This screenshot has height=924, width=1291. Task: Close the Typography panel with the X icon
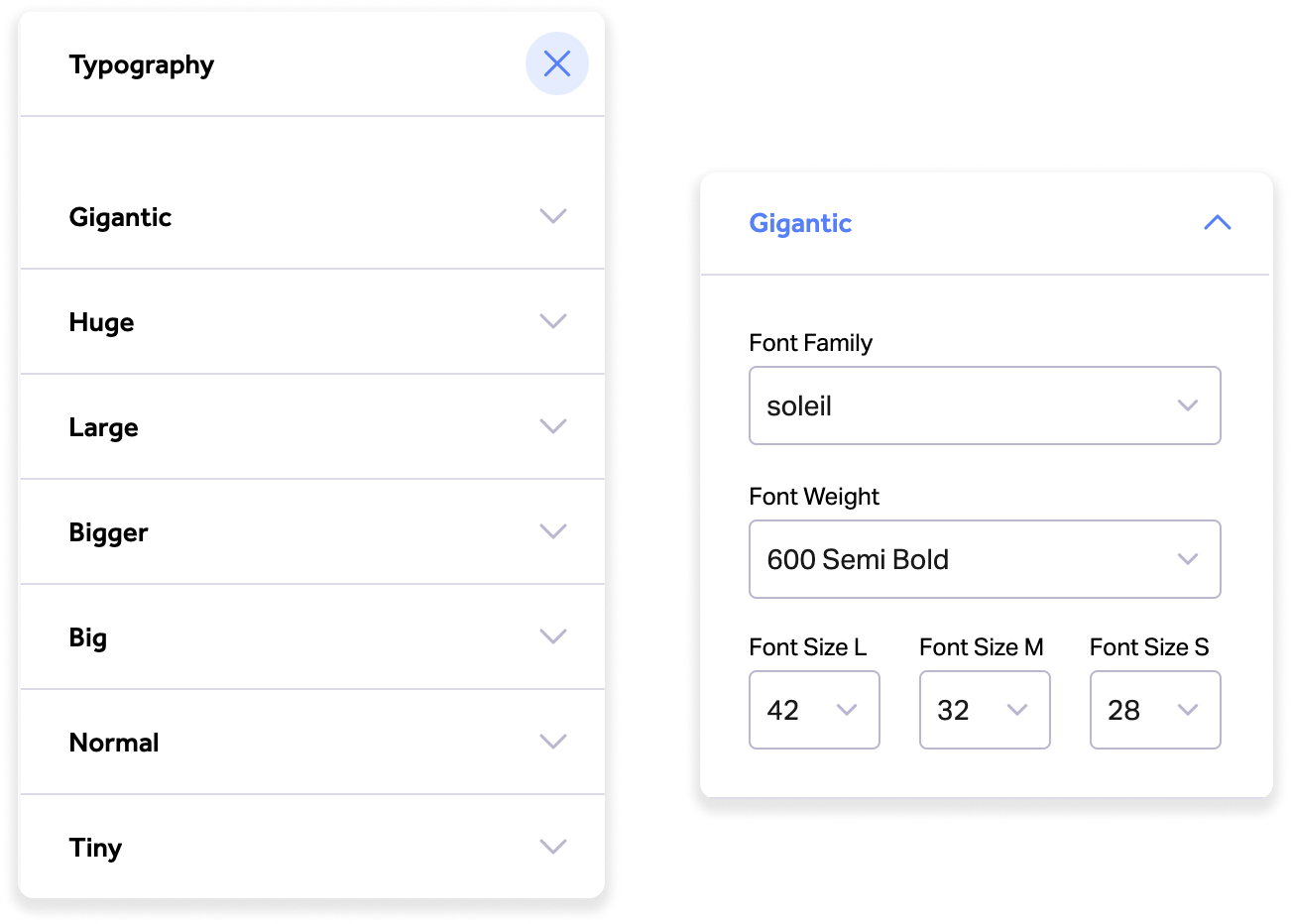pos(557,64)
